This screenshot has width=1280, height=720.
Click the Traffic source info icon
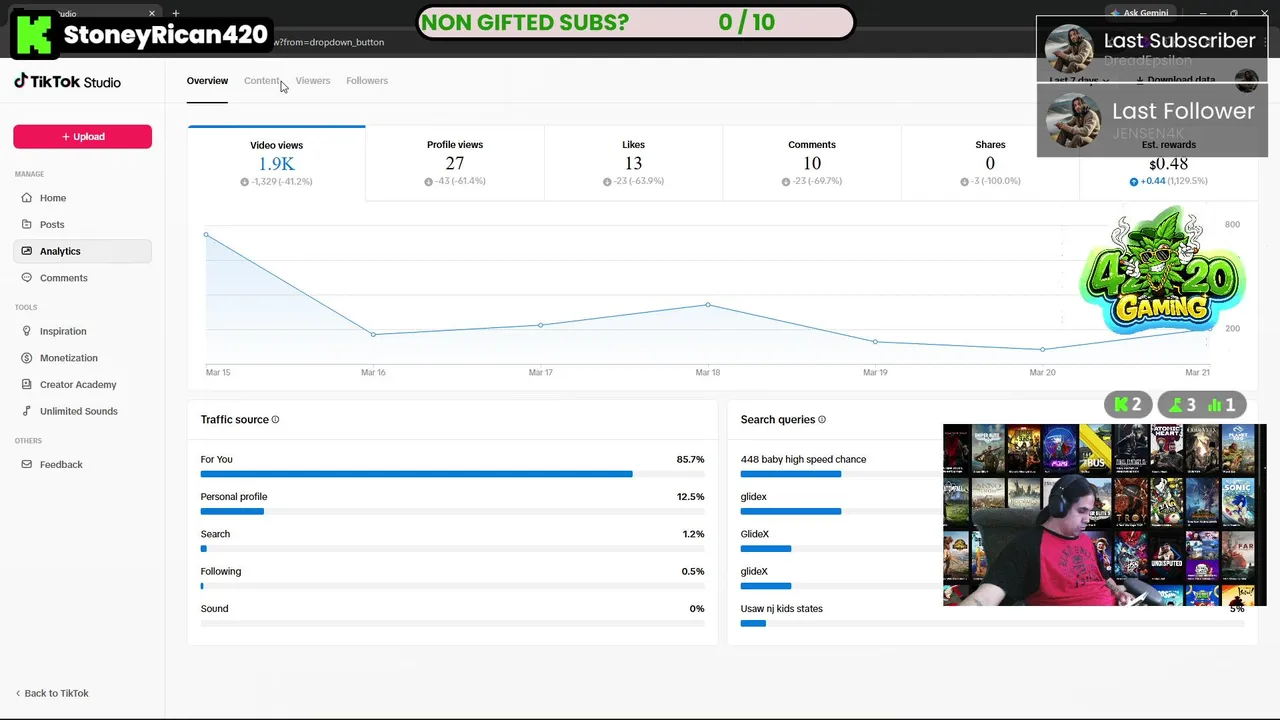pyautogui.click(x=276, y=420)
